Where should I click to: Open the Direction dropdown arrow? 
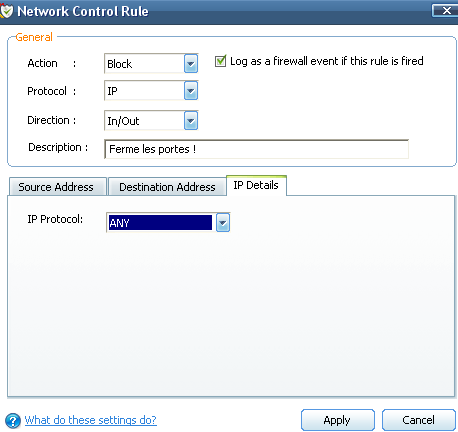pos(191,120)
